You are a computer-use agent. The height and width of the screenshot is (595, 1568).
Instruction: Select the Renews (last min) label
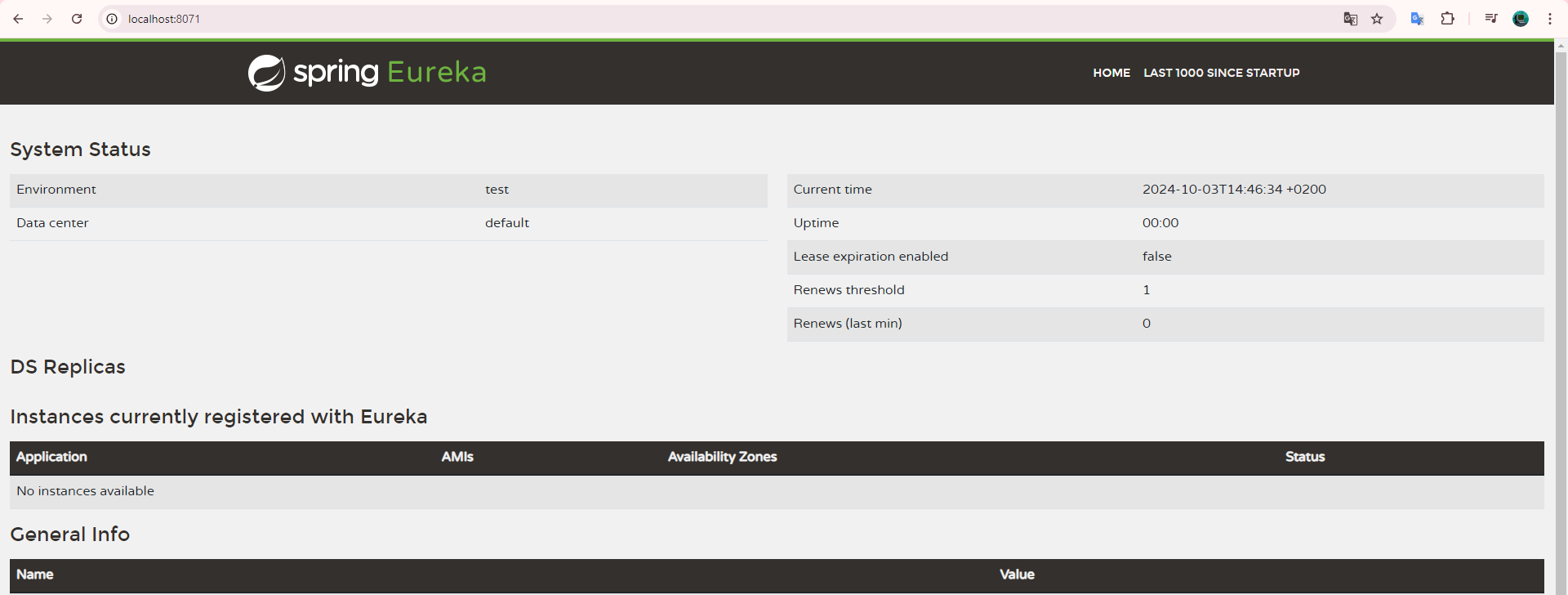point(848,324)
